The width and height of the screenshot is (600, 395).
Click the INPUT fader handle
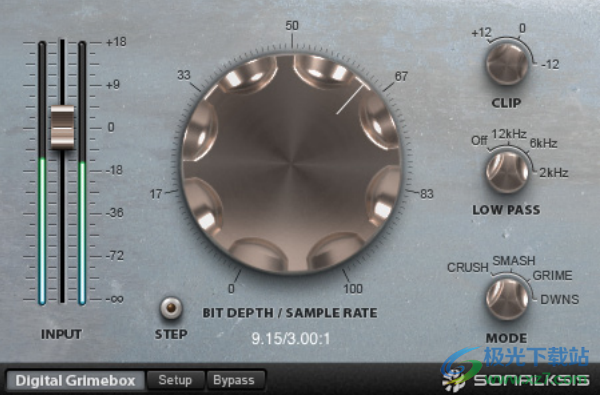[62, 127]
